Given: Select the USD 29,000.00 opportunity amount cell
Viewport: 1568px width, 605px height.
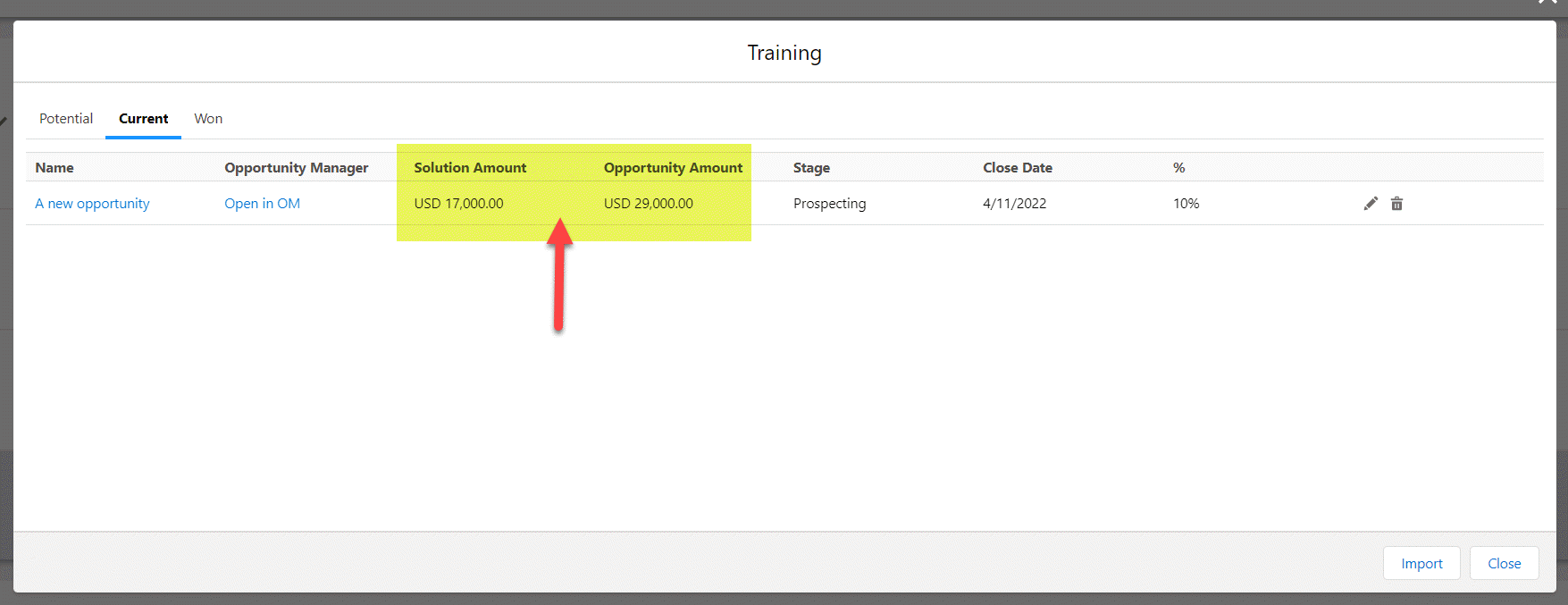Looking at the screenshot, I should click(648, 204).
